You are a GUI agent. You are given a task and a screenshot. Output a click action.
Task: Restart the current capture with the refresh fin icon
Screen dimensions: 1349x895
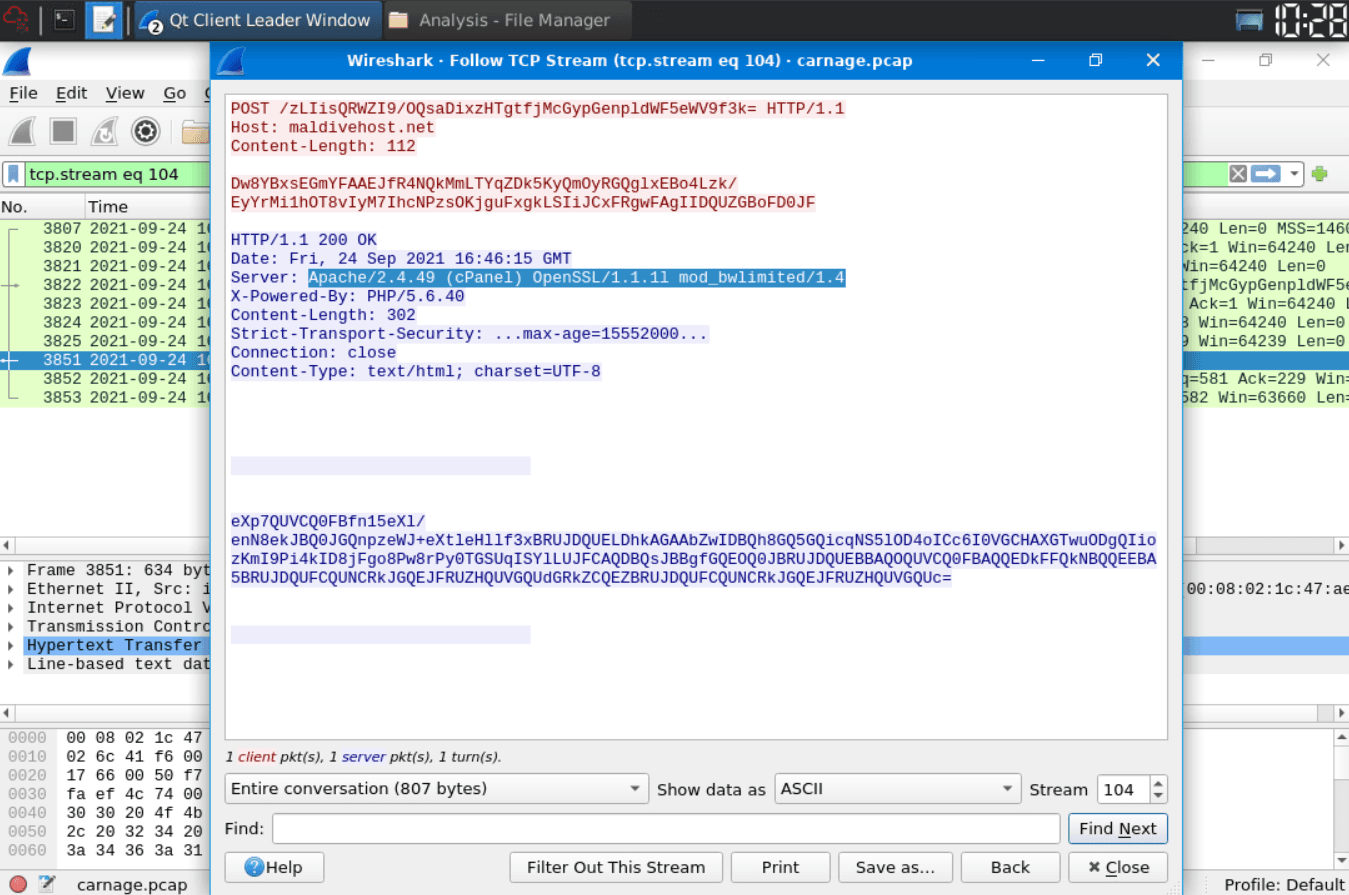click(105, 131)
